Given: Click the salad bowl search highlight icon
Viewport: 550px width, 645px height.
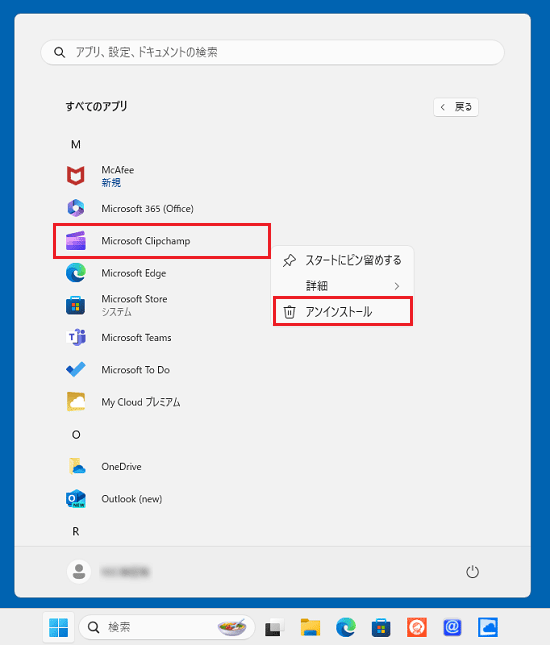Looking at the screenshot, I should coord(232,627).
